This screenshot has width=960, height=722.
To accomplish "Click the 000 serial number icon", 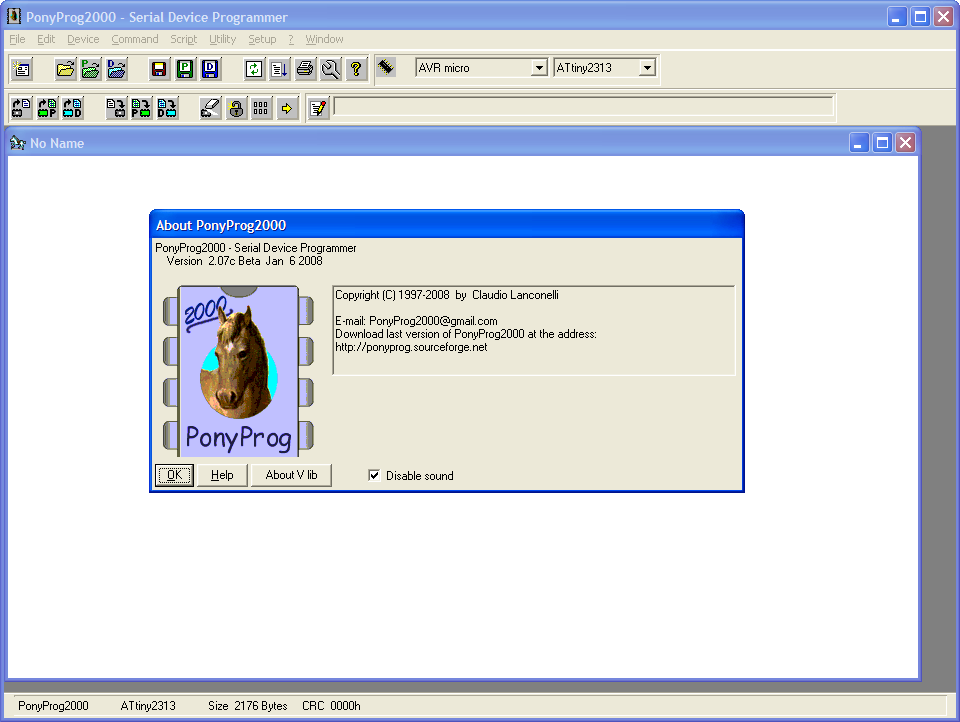I will (261, 108).
